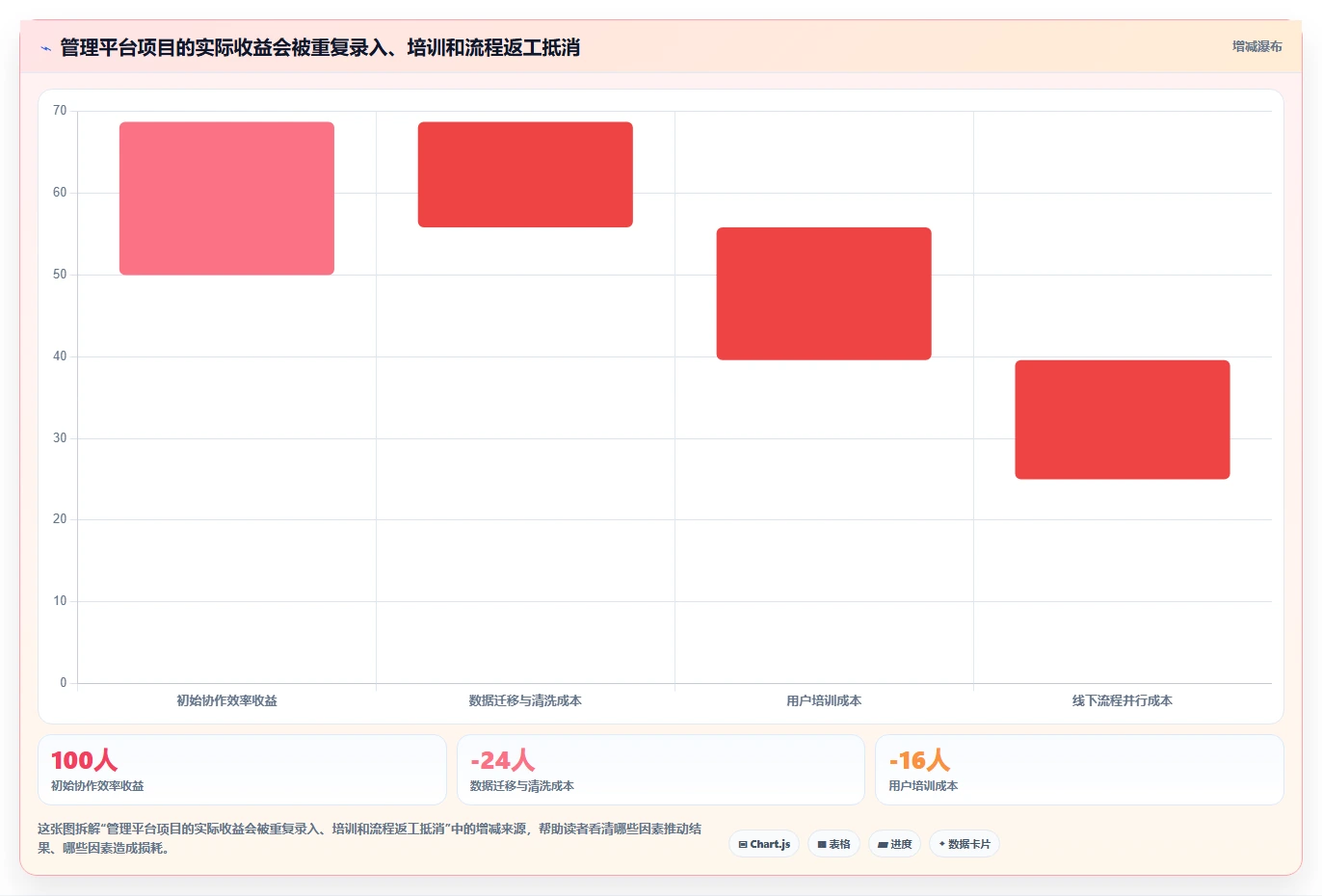Click the y-axis value 30
The width and height of the screenshot is (1322, 896).
point(60,438)
